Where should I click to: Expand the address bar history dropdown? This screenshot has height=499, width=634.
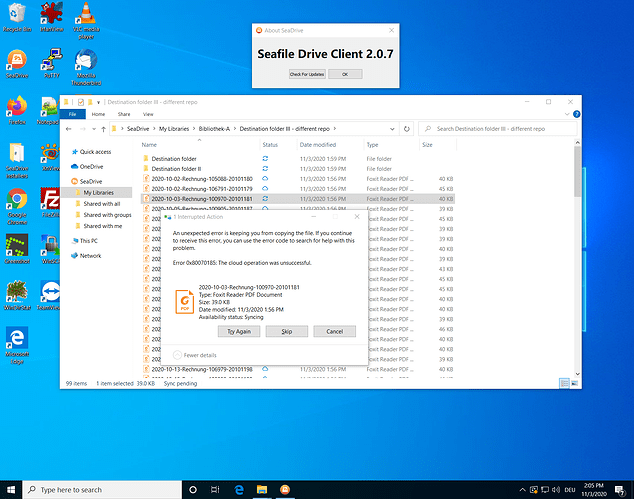pos(392,129)
